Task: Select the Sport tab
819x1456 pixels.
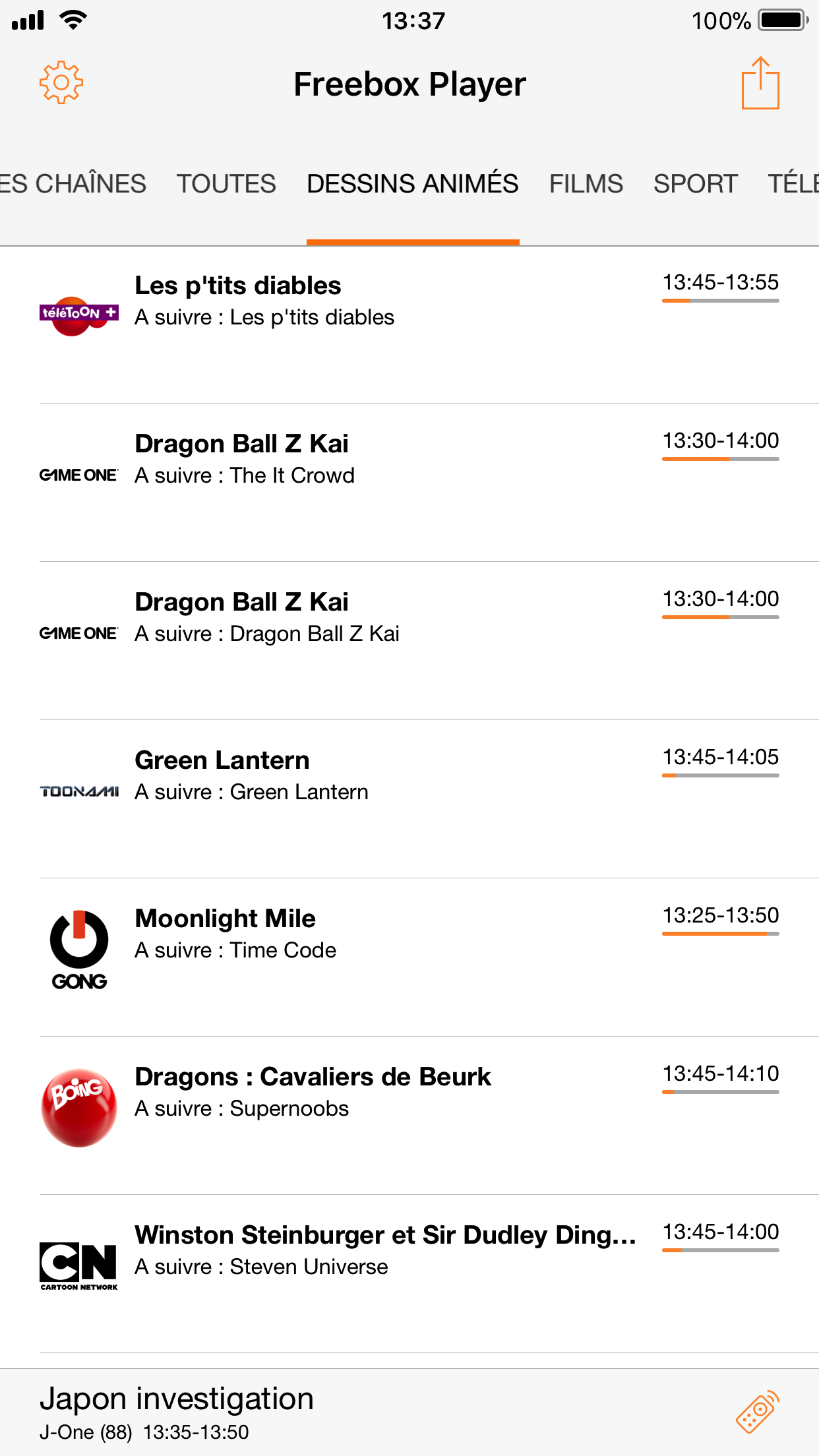Action: 695,184
